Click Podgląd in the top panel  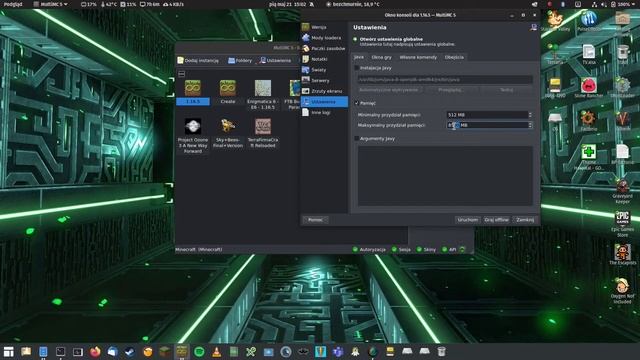13,4
